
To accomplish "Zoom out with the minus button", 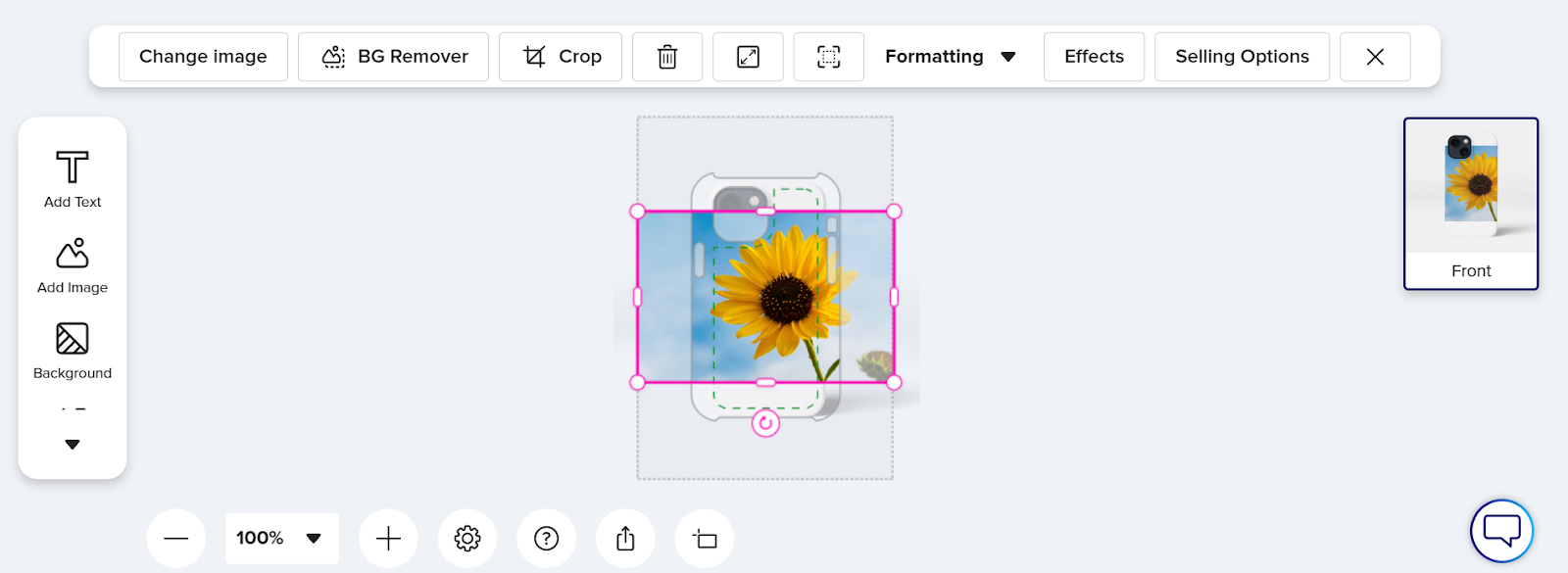I will pos(176,538).
